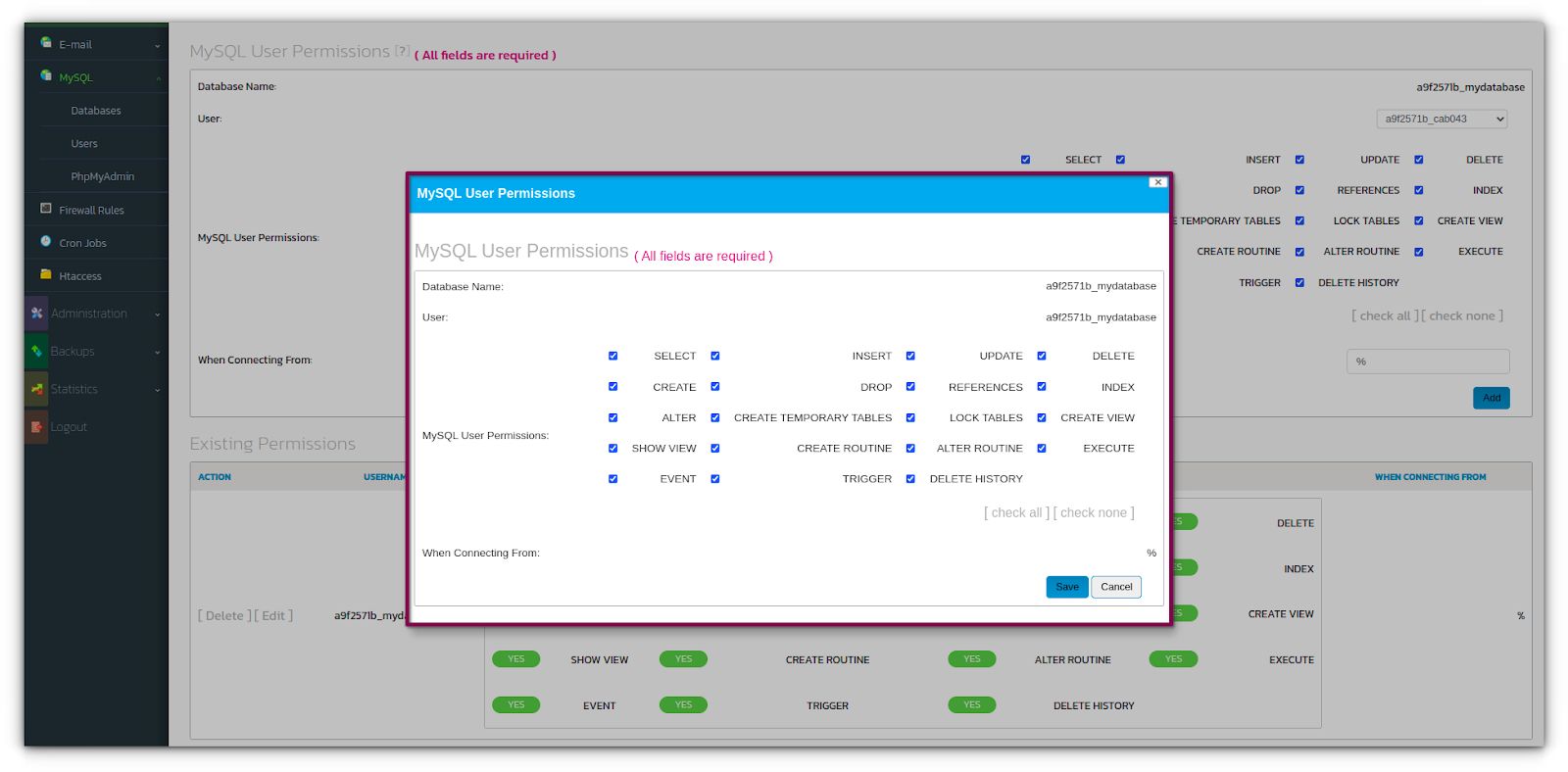
Task: Expand the Administration menu chevron
Action: (157, 314)
